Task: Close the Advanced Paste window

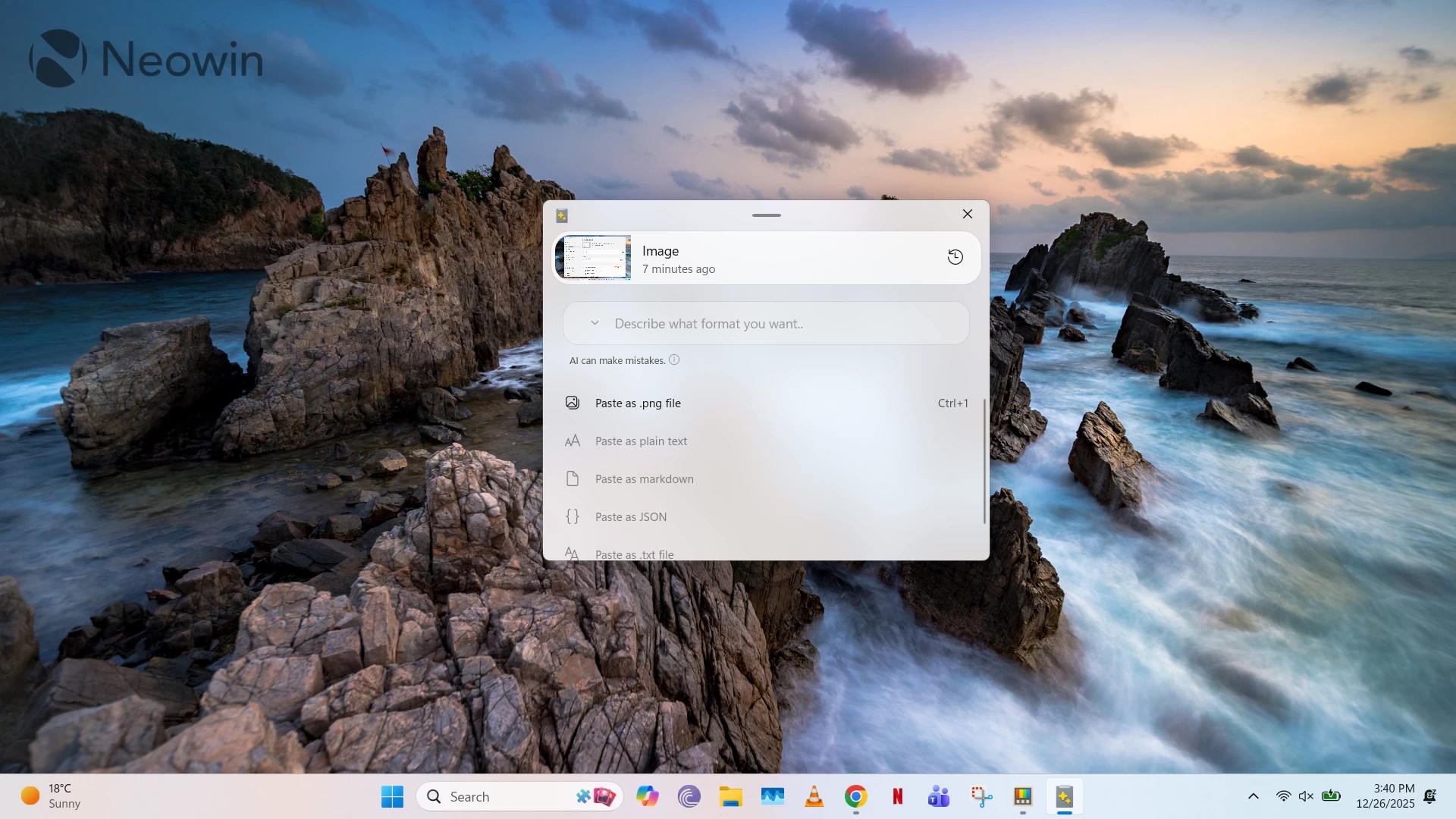Action: click(968, 214)
